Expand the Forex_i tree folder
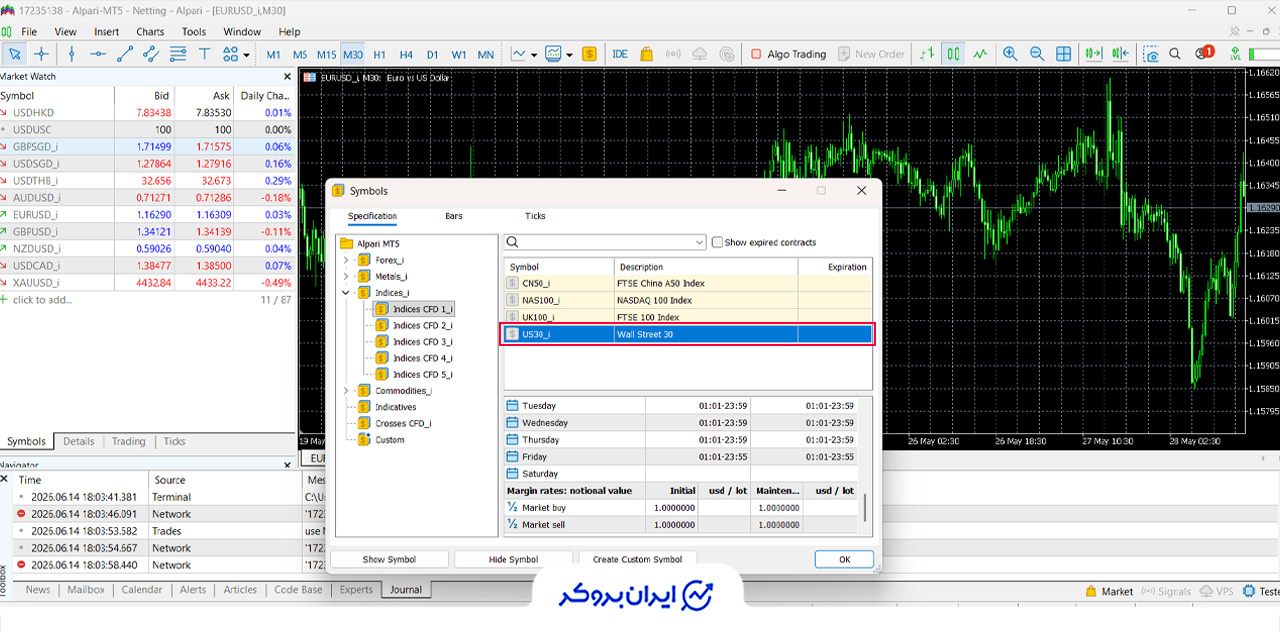 pyautogui.click(x=346, y=260)
